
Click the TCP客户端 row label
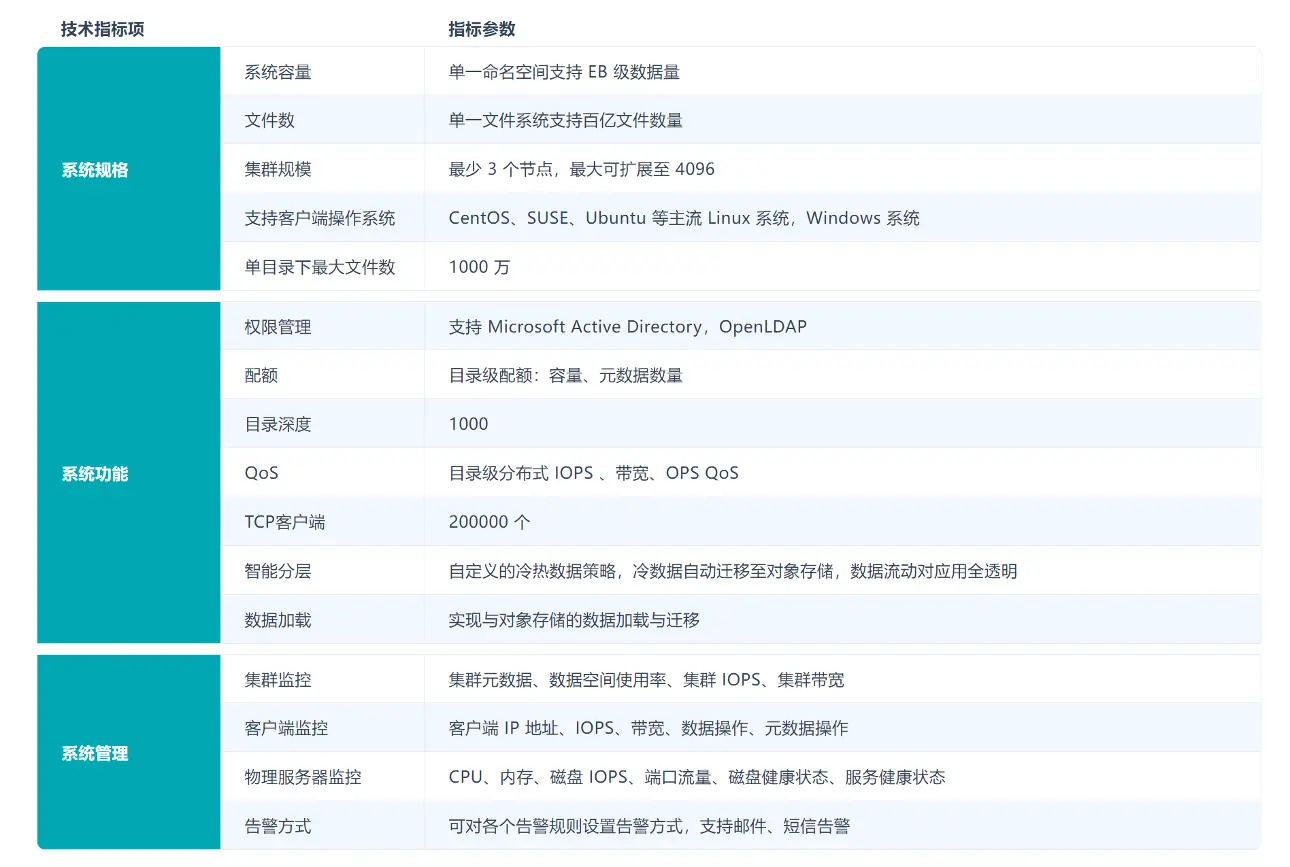click(285, 522)
